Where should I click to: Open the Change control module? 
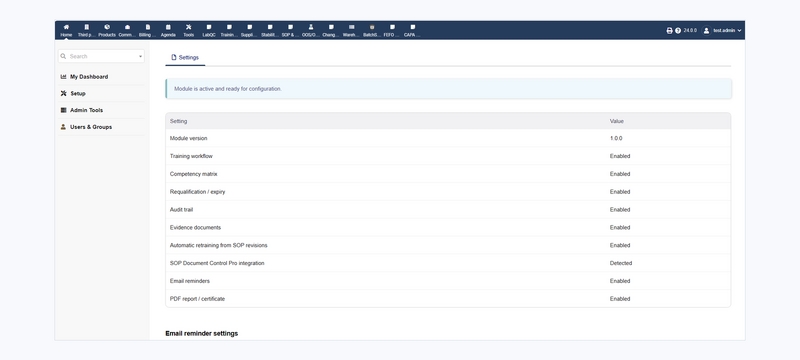[331, 30]
